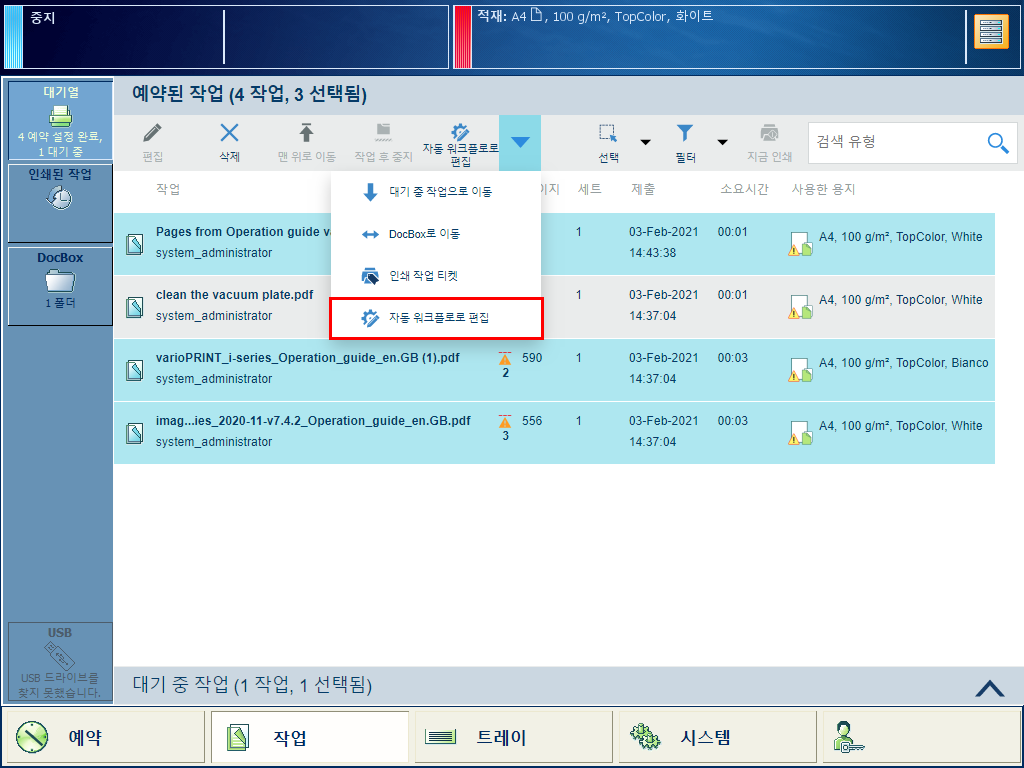
Task: Click the orange tray status icon top right
Action: (991, 32)
